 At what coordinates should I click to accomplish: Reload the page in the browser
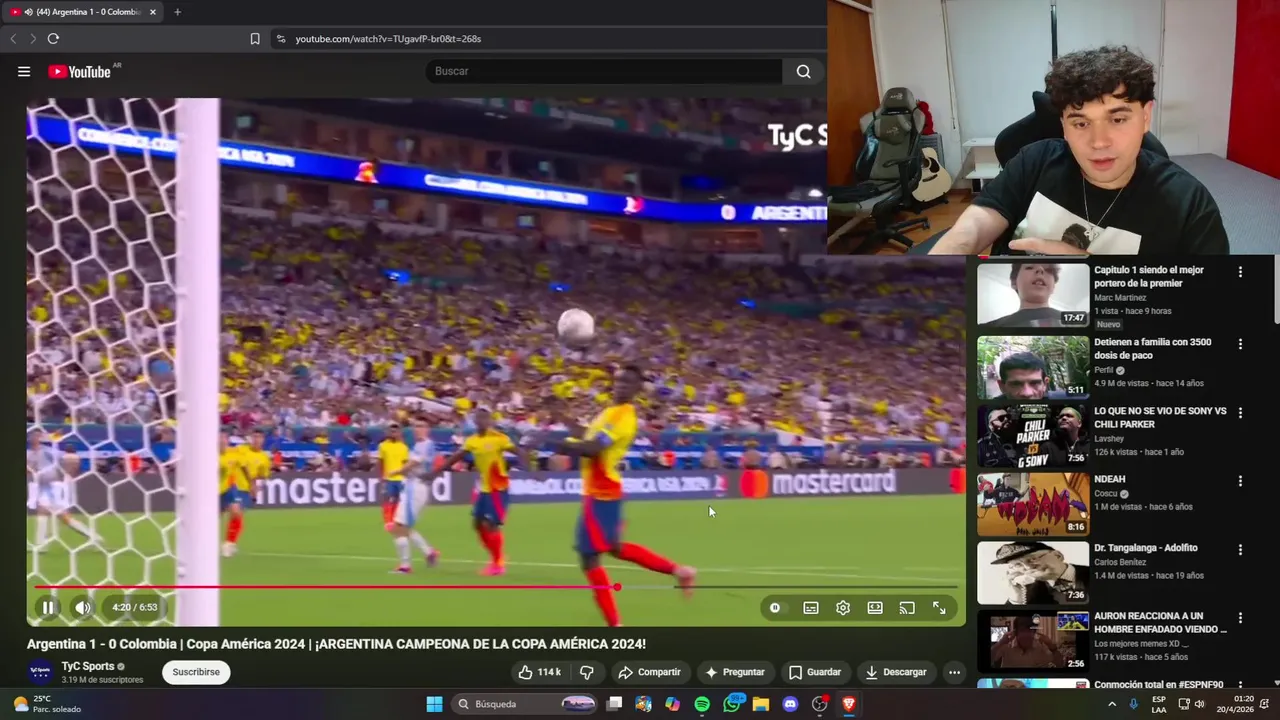coord(53,39)
